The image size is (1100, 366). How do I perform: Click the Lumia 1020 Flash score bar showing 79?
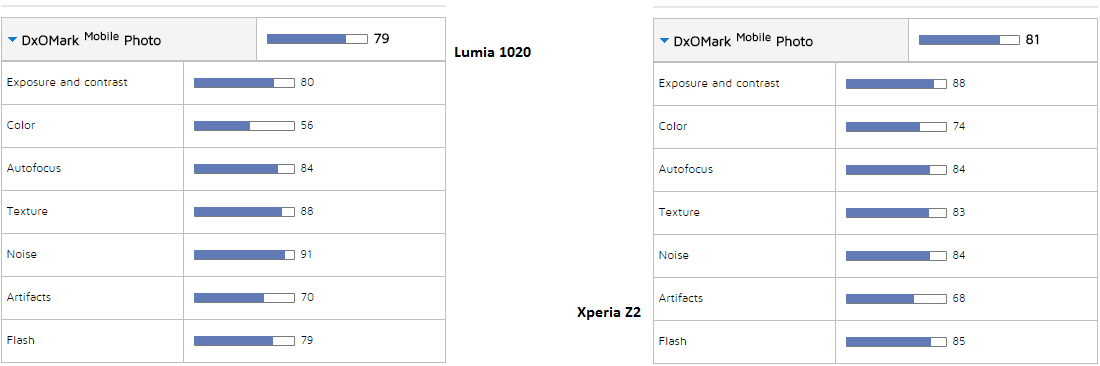pos(244,341)
